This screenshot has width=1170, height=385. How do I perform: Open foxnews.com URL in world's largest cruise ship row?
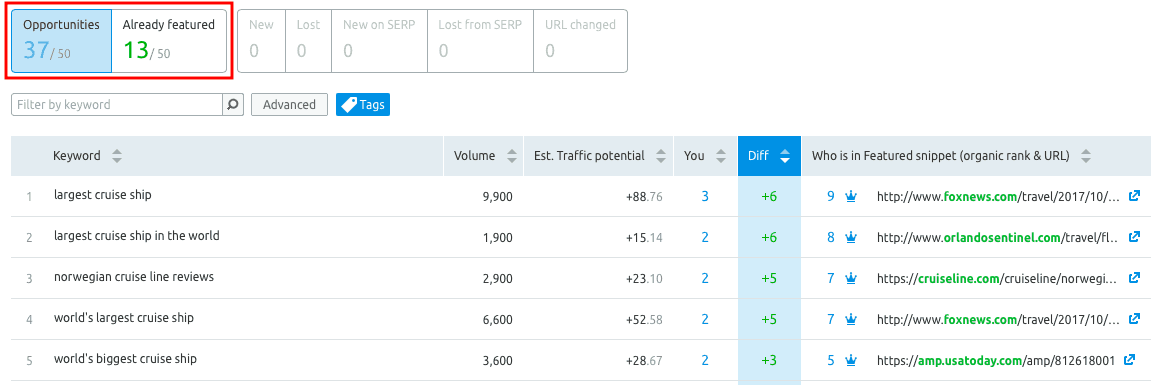pos(998,320)
